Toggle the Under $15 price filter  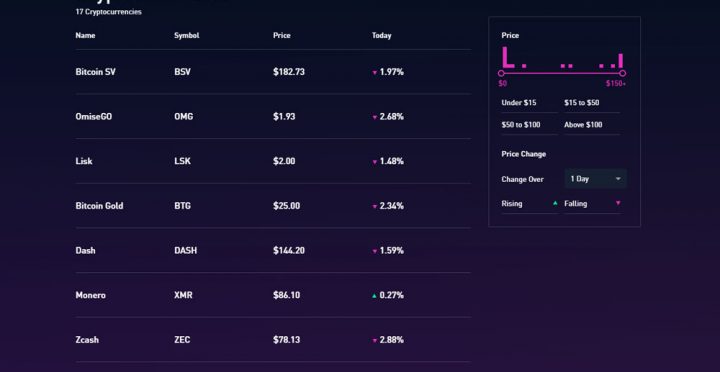pyautogui.click(x=529, y=103)
